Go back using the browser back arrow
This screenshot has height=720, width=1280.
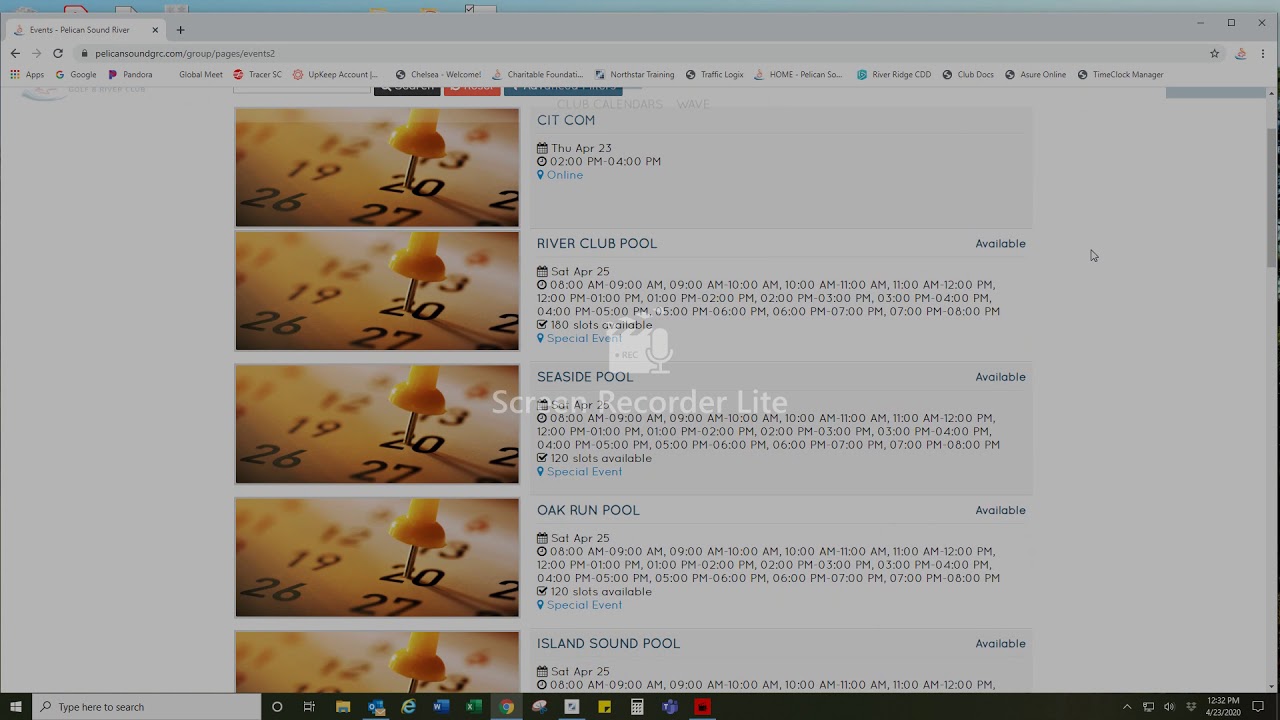click(15, 53)
